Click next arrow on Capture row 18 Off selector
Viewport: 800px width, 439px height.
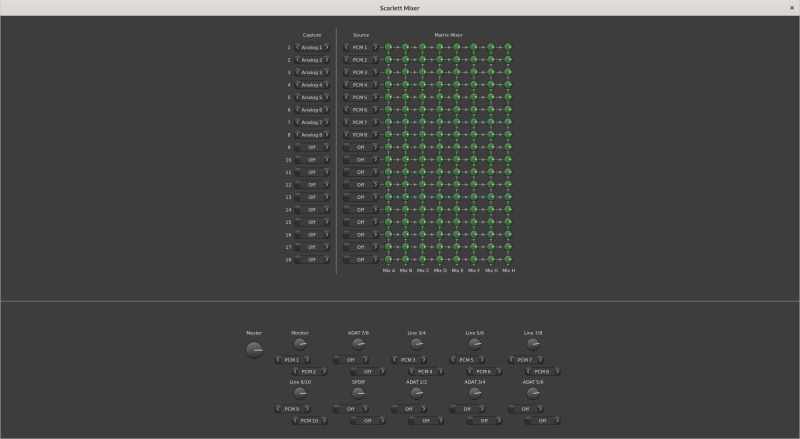tap(327, 260)
